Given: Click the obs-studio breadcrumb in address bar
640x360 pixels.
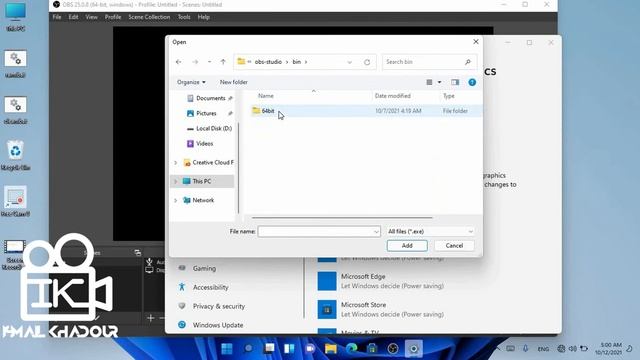Looking at the screenshot, I should point(268,62).
